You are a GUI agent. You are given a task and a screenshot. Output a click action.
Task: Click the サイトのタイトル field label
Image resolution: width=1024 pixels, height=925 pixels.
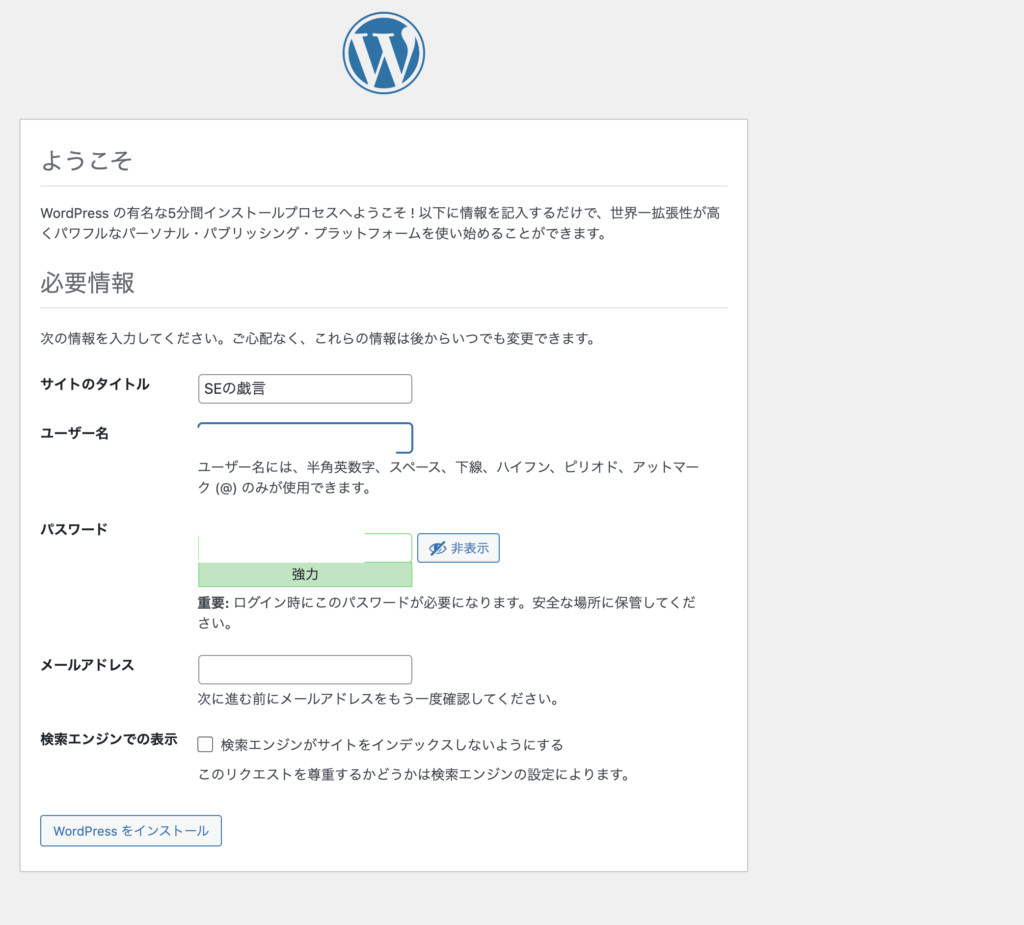click(x=95, y=384)
